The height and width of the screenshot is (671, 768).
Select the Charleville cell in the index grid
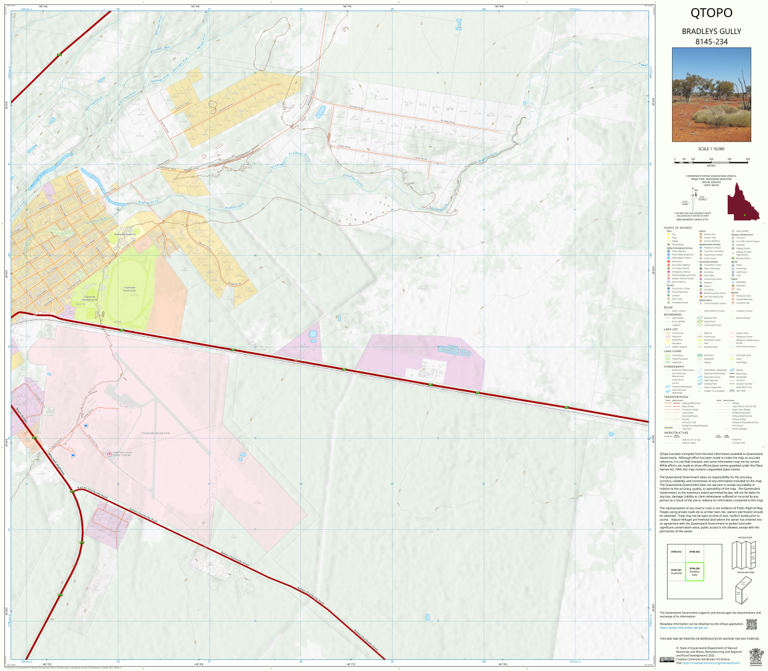(x=676, y=572)
